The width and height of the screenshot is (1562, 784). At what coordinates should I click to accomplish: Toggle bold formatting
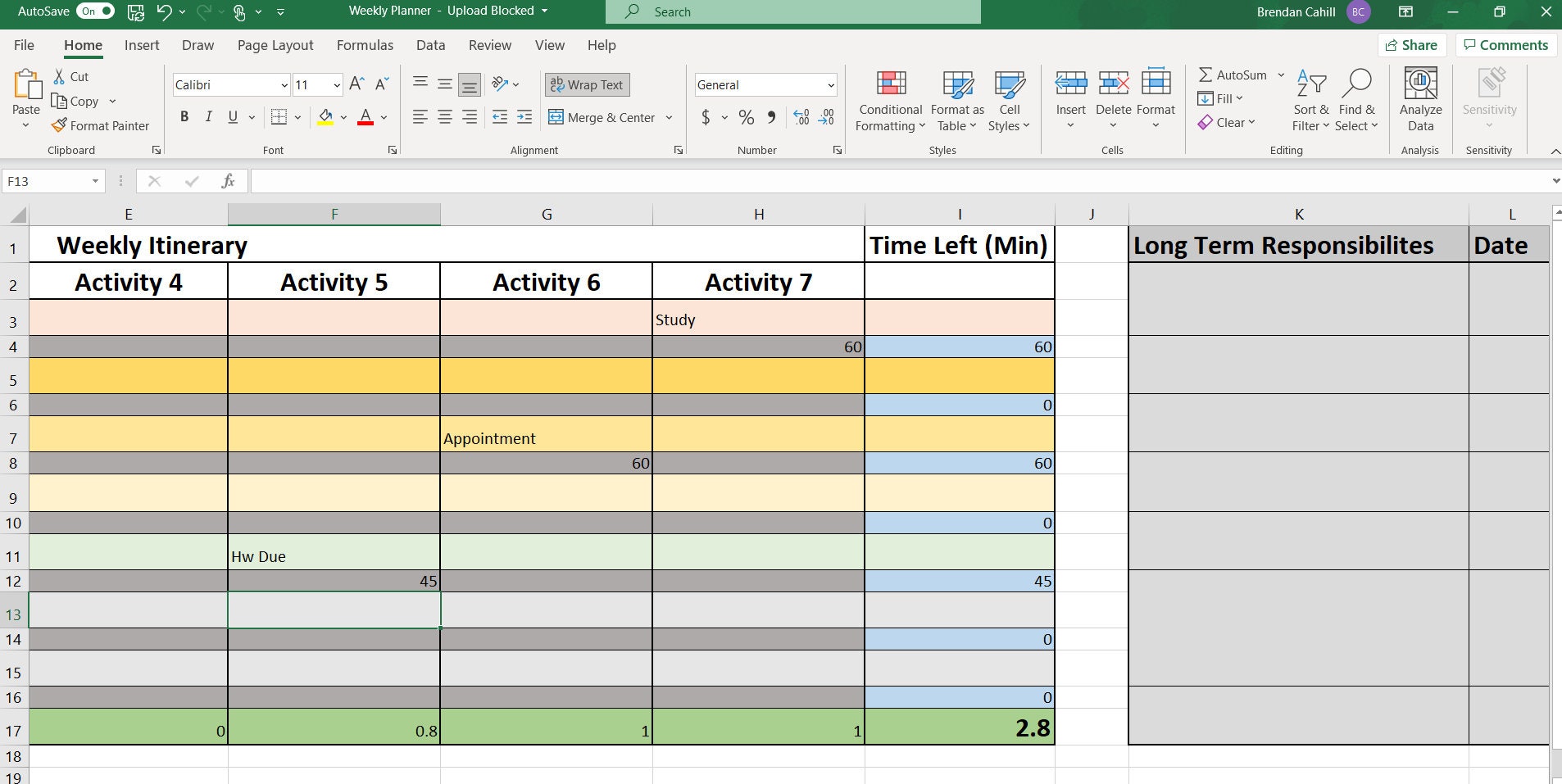(x=184, y=116)
